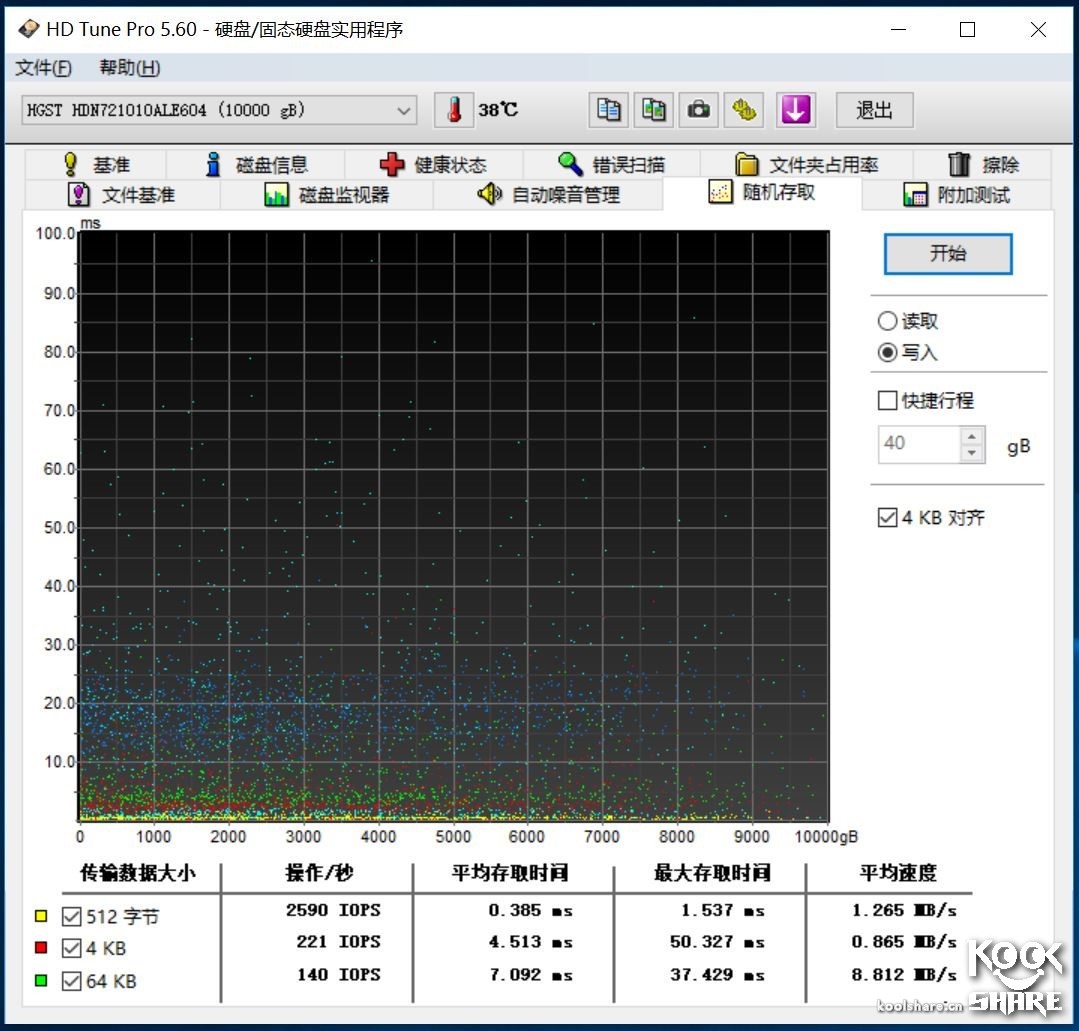
Task: Click the temperature thermometer icon
Action: [x=455, y=110]
